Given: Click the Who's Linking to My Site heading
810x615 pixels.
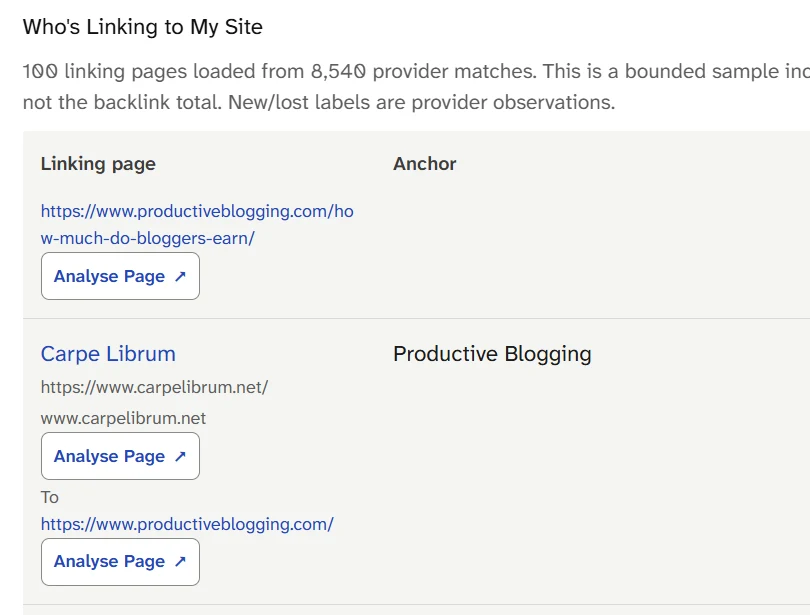Looking at the screenshot, I should [x=143, y=27].
